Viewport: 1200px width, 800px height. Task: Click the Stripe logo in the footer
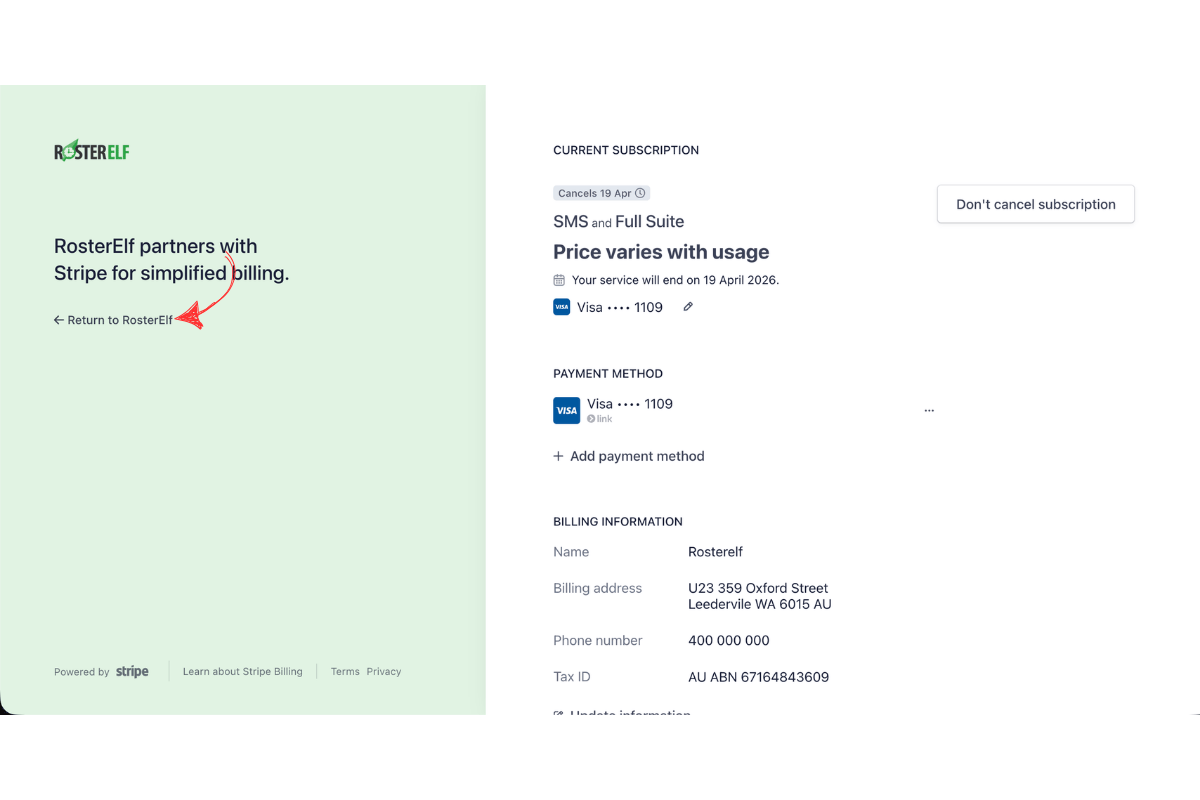pyautogui.click(x=131, y=671)
